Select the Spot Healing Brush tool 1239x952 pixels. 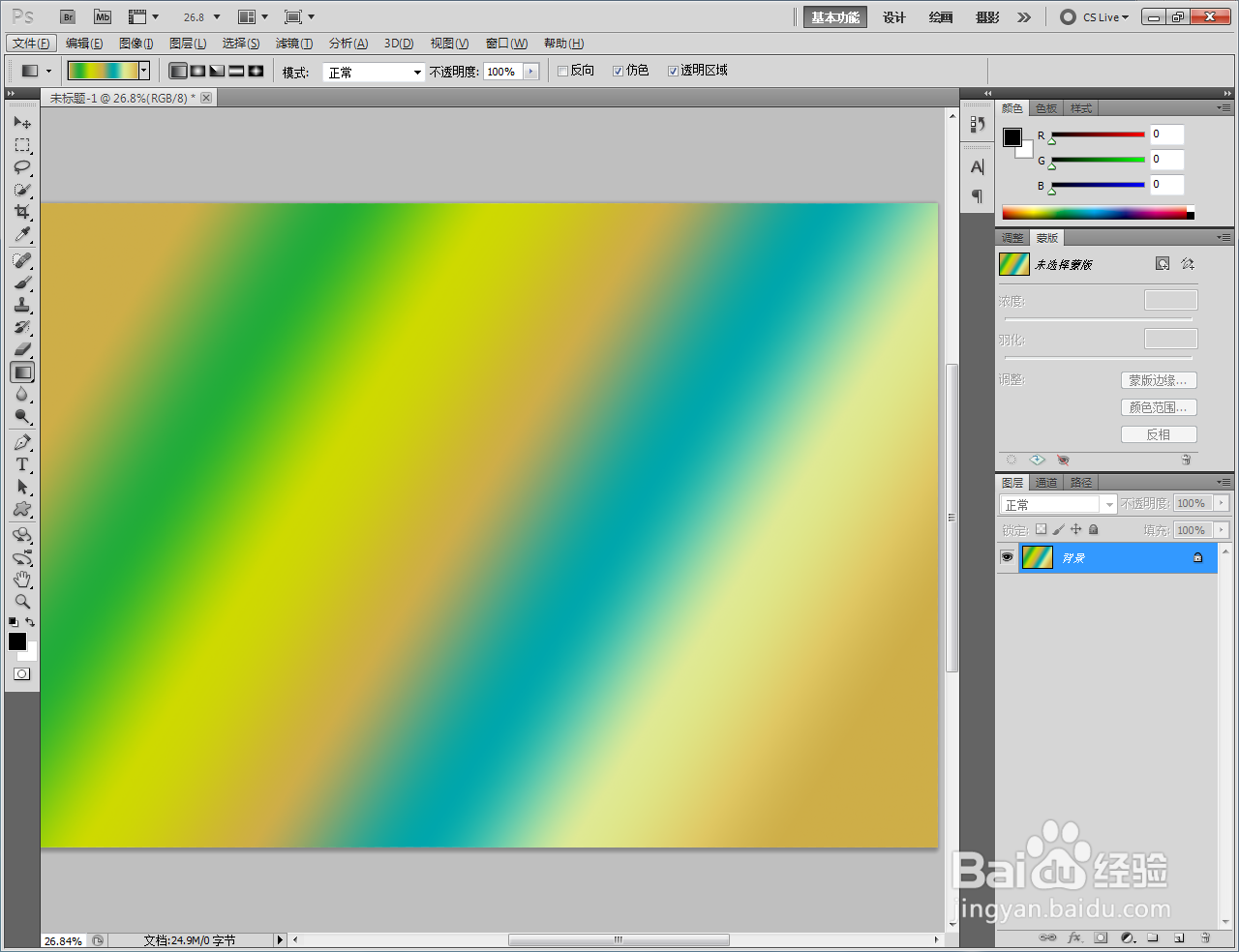pyautogui.click(x=22, y=260)
